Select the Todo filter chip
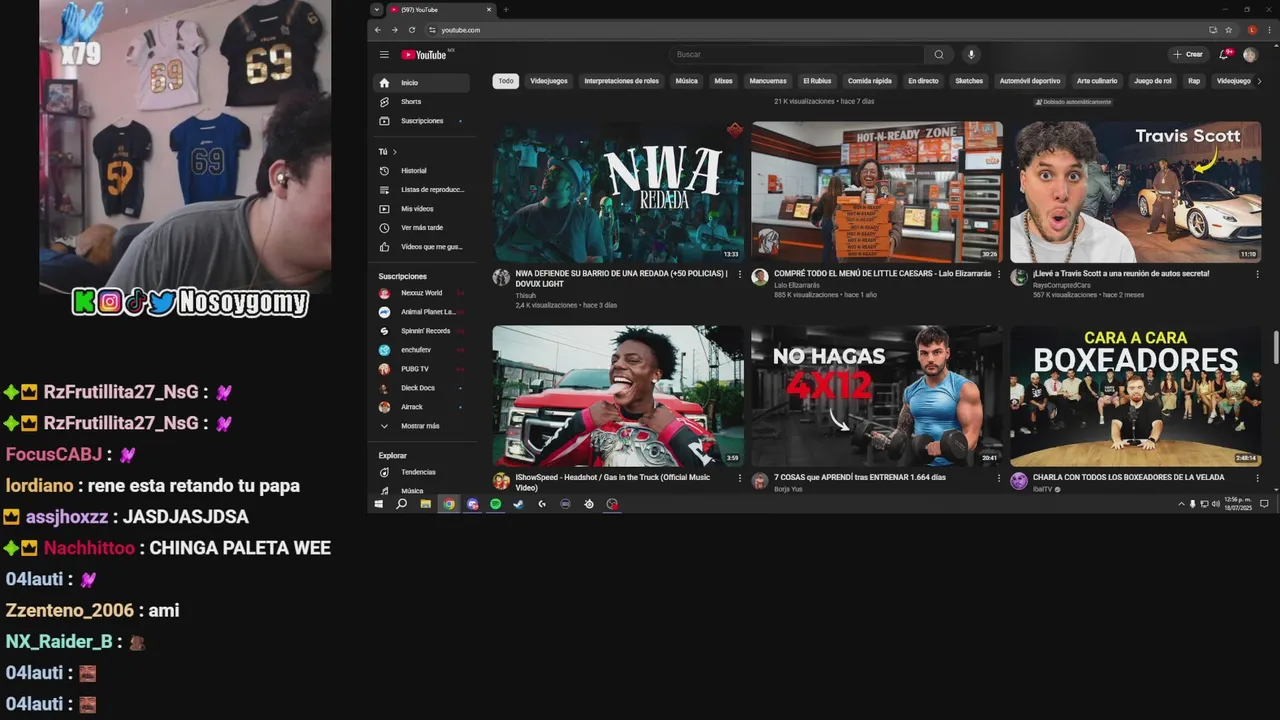Image resolution: width=1280 pixels, height=720 pixels. pyautogui.click(x=506, y=81)
